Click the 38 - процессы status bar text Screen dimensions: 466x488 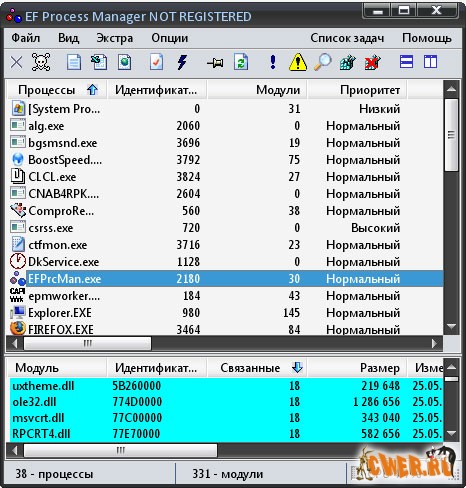pyautogui.click(x=54, y=474)
